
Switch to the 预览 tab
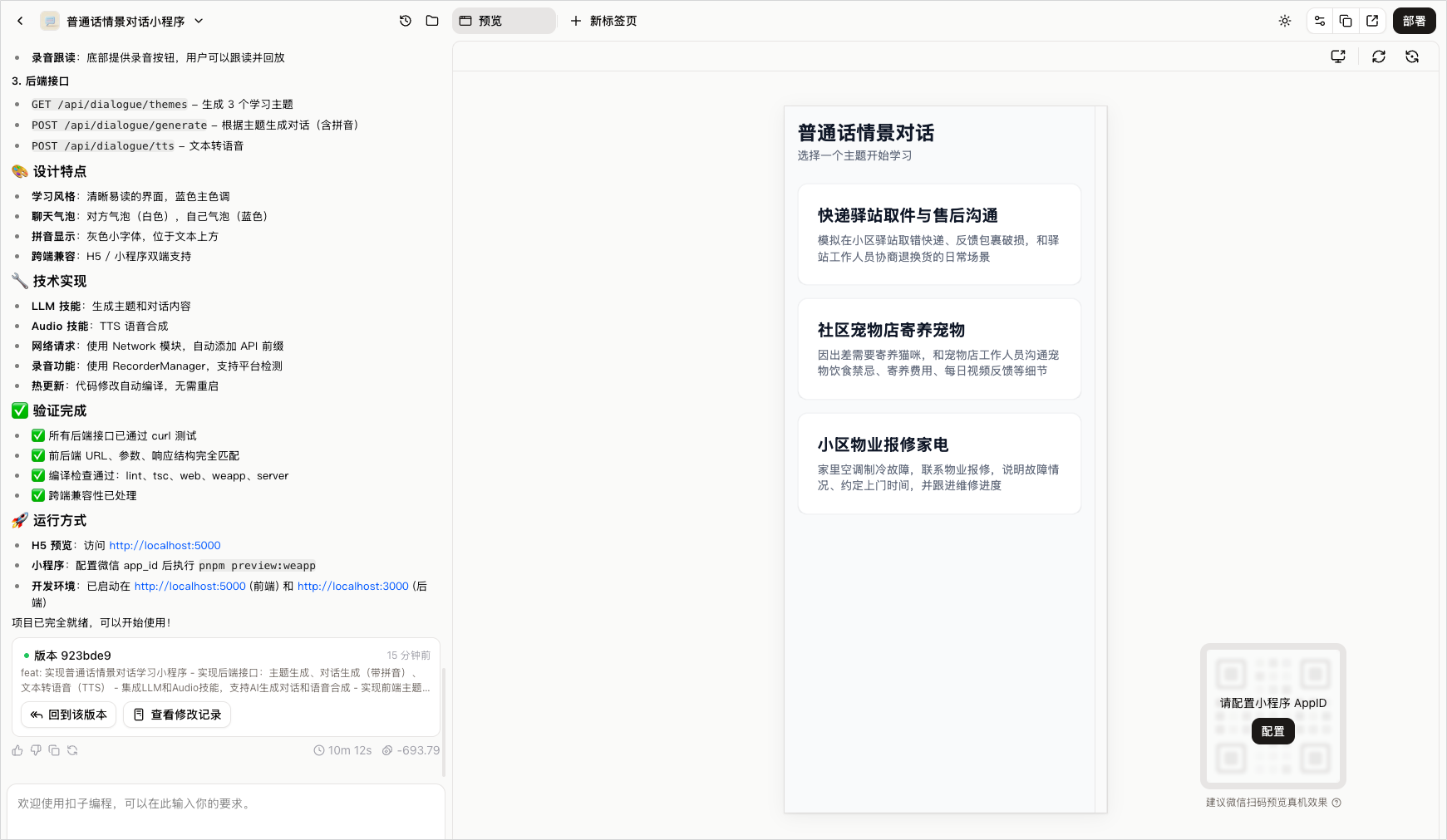pyautogui.click(x=504, y=21)
